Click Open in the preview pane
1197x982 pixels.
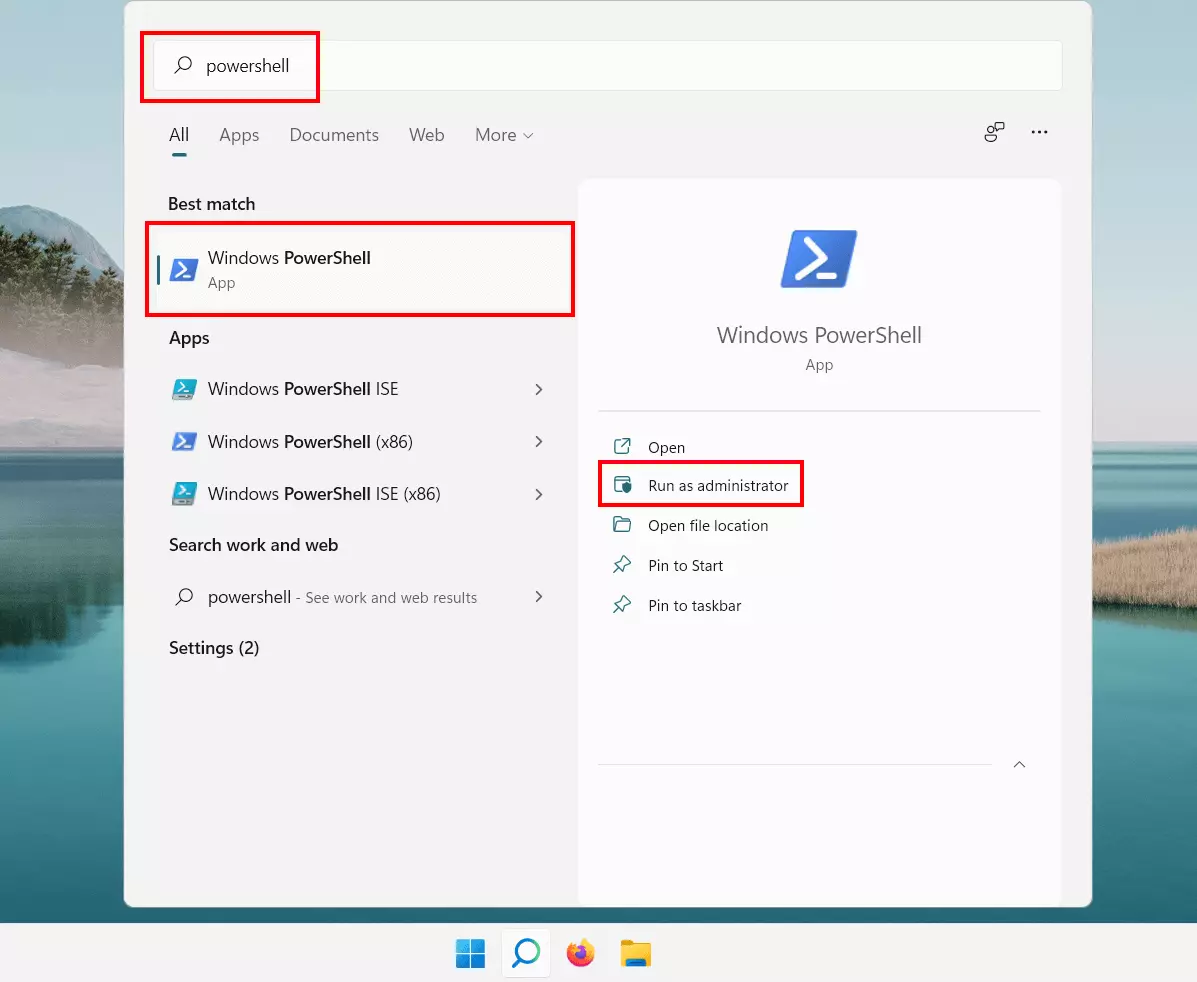666,447
